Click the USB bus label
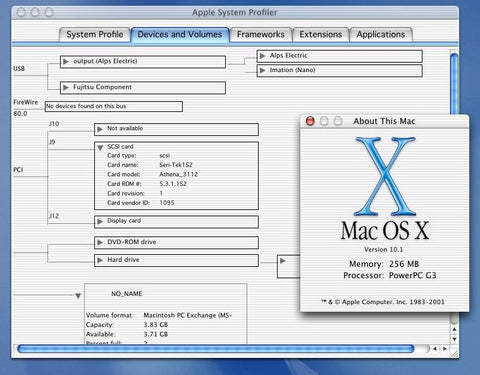480x375 pixels. tap(19, 69)
